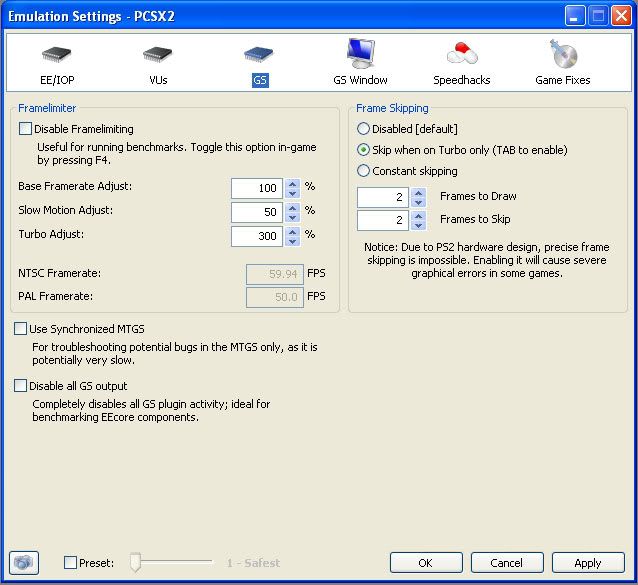Switch to the GS Window tab label

[360, 80]
